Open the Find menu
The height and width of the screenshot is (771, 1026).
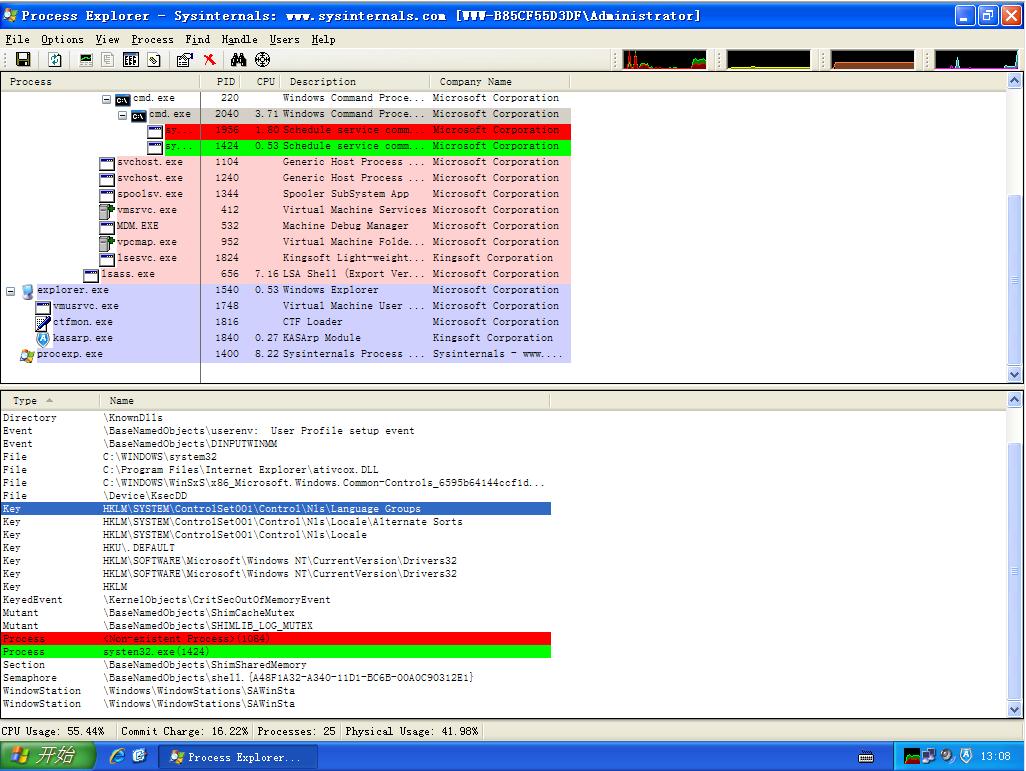pyautogui.click(x=198, y=39)
